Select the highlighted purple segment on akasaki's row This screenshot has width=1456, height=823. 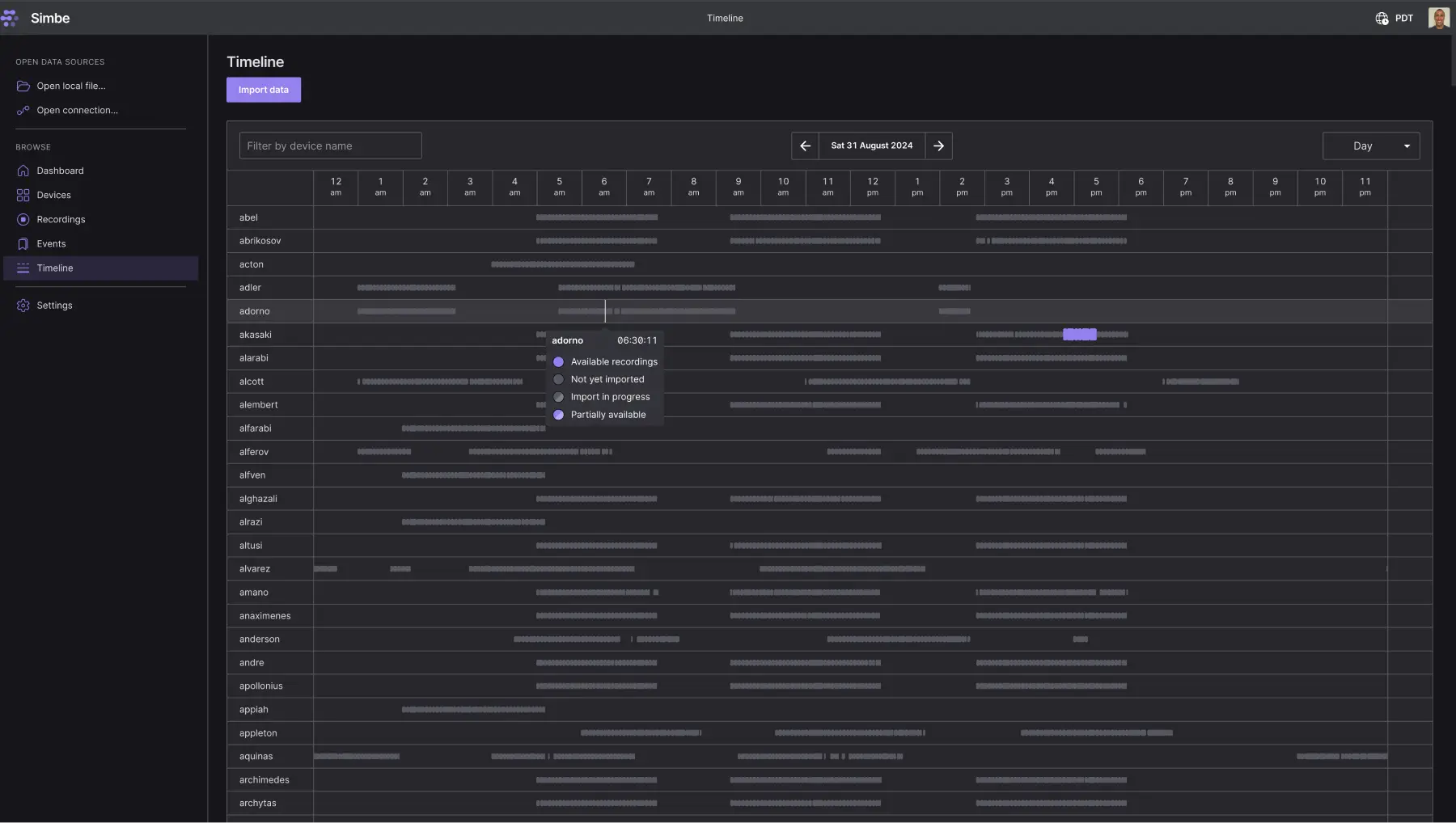coord(1080,334)
